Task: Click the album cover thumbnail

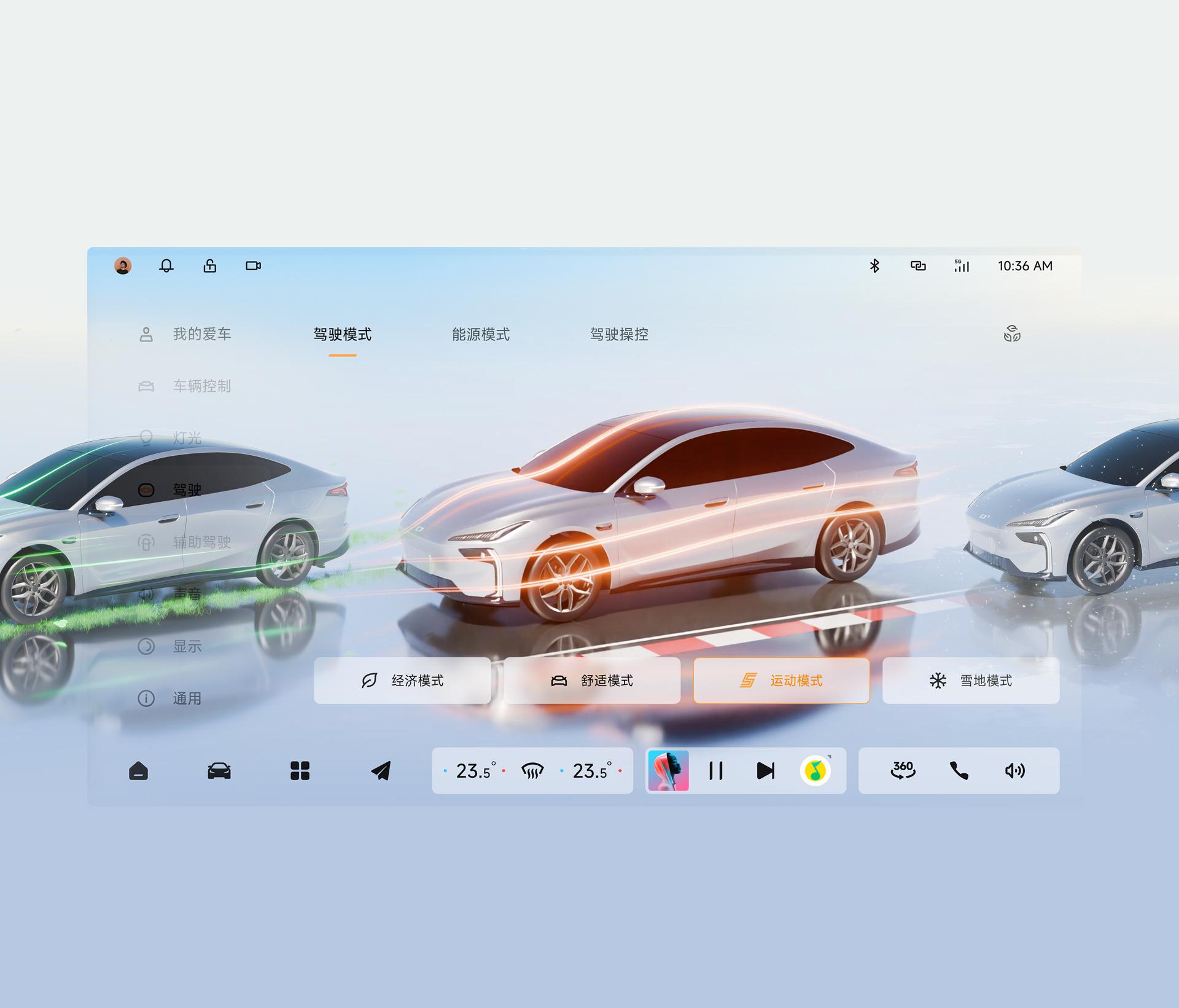Action: (x=668, y=771)
